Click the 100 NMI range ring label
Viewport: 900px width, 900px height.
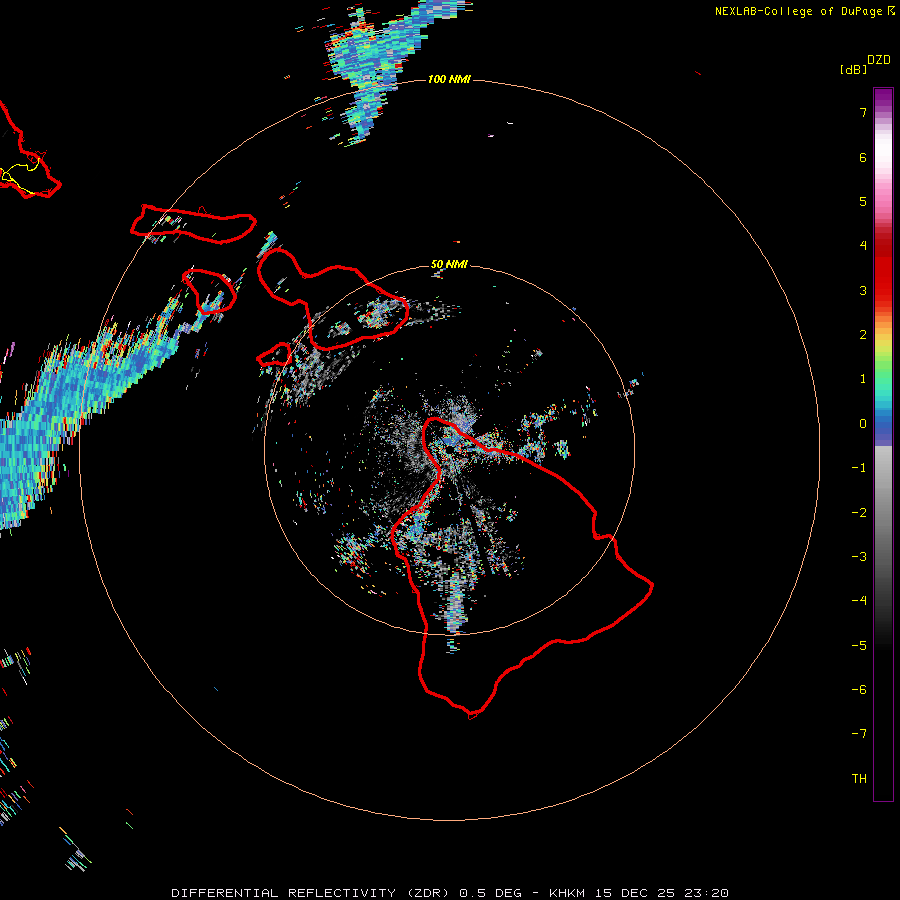[449, 79]
